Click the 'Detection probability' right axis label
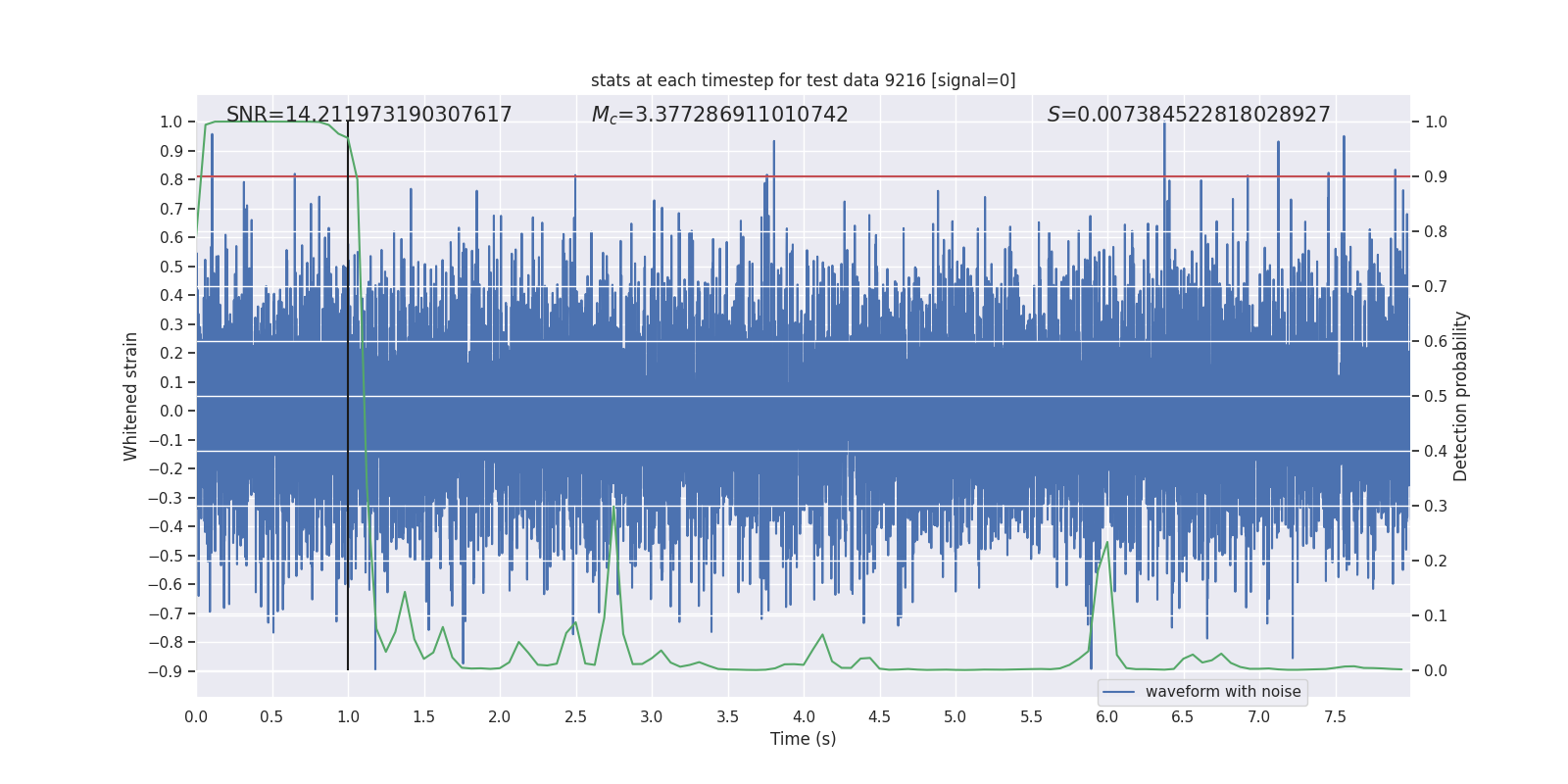 pos(1460,396)
